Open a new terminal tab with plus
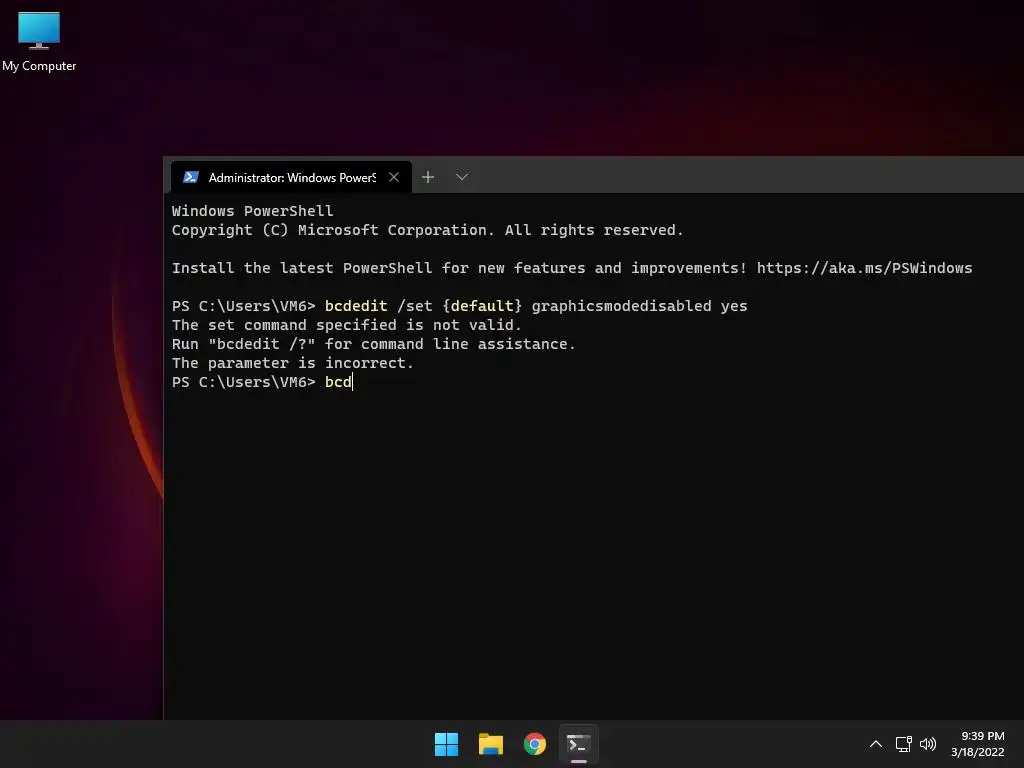This screenshot has height=768, width=1024. 428,177
